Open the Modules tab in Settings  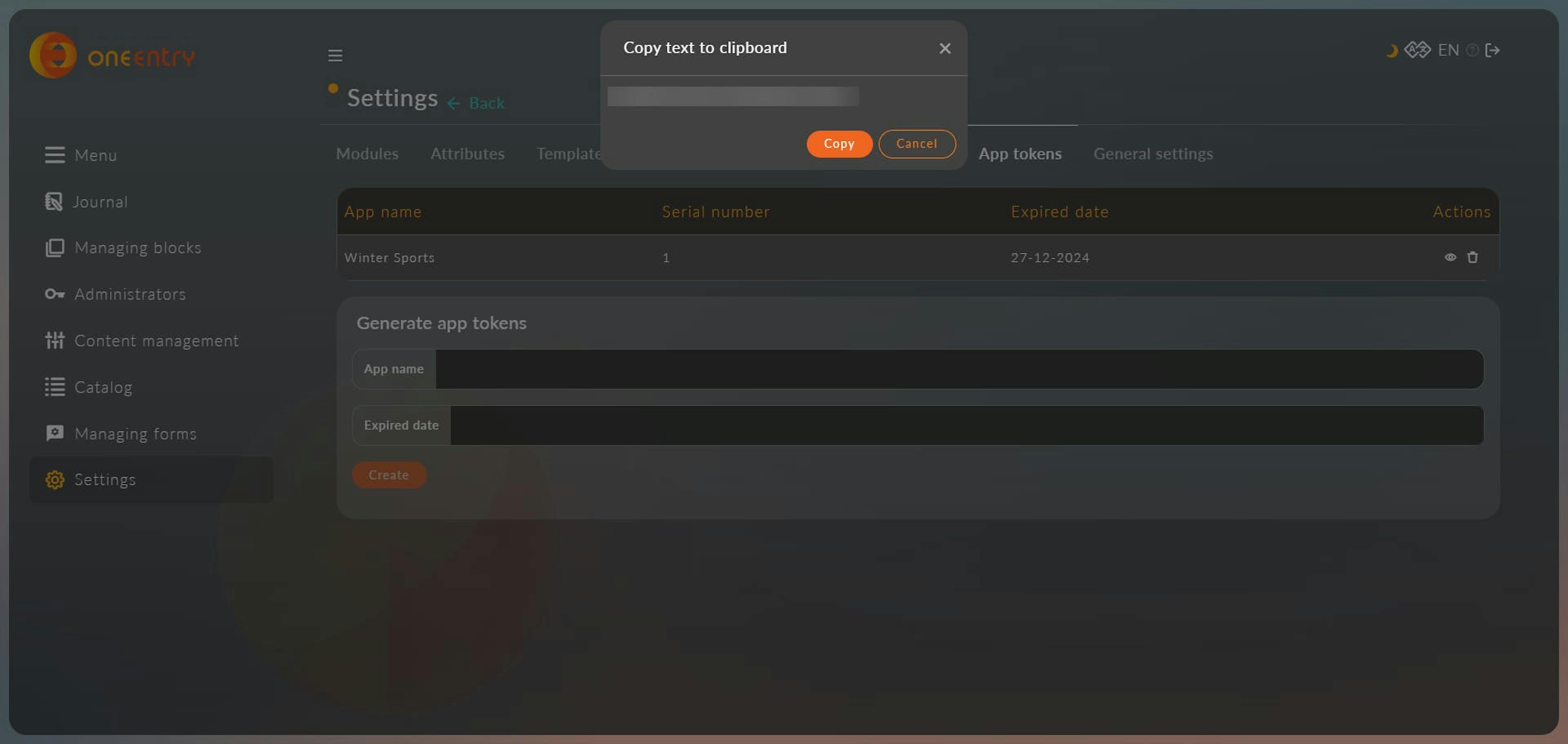366,154
